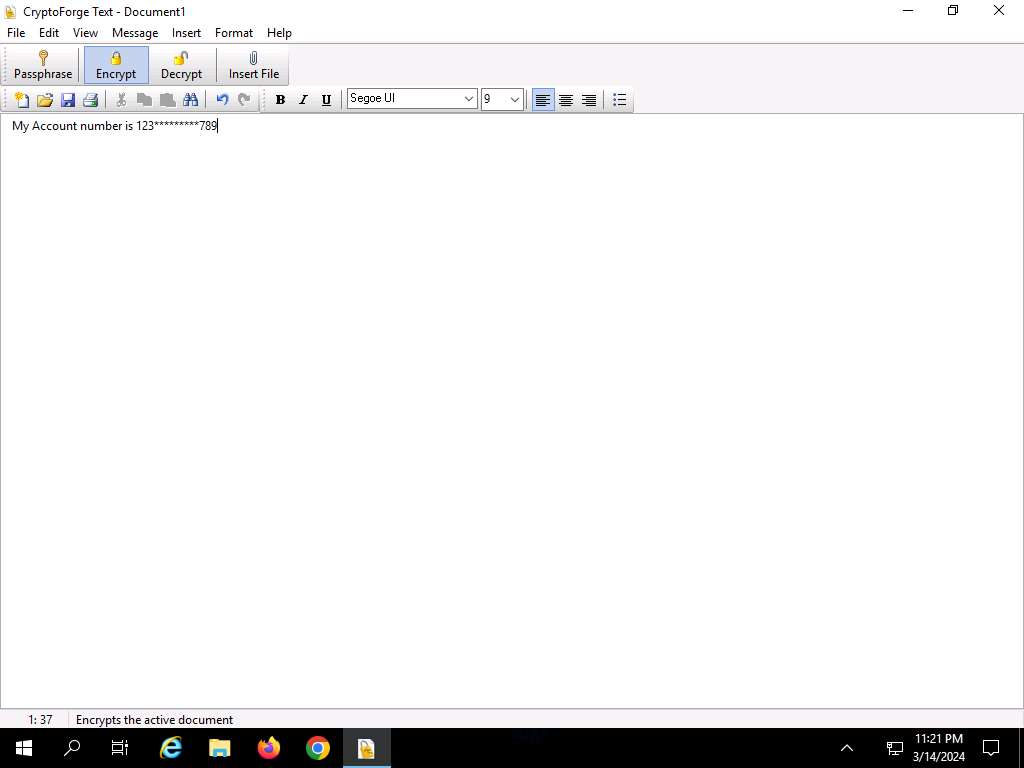This screenshot has width=1024, height=768.
Task: Toggle underline formatting
Action: point(326,100)
